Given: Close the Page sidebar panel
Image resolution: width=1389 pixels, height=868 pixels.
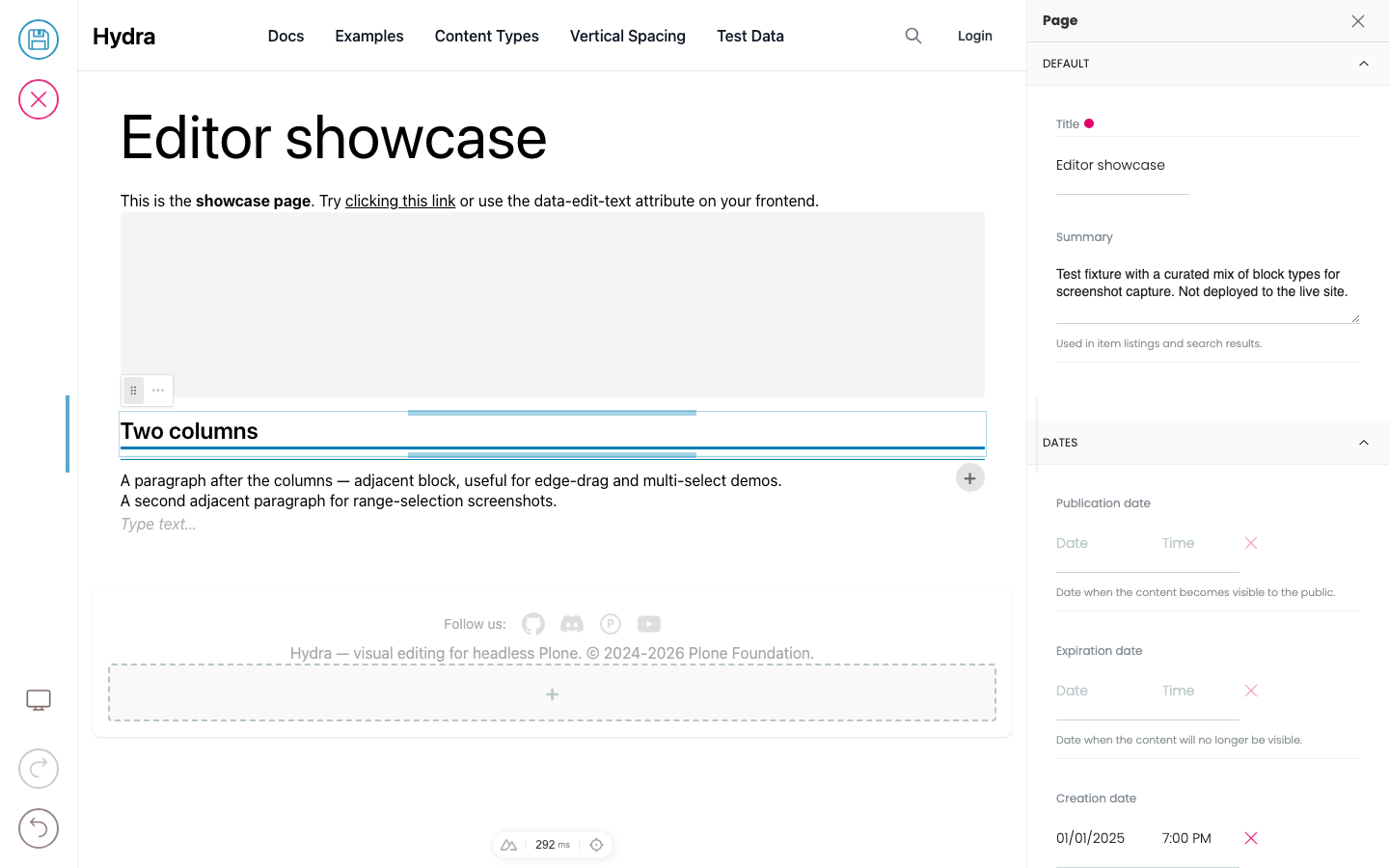Looking at the screenshot, I should (x=1358, y=21).
